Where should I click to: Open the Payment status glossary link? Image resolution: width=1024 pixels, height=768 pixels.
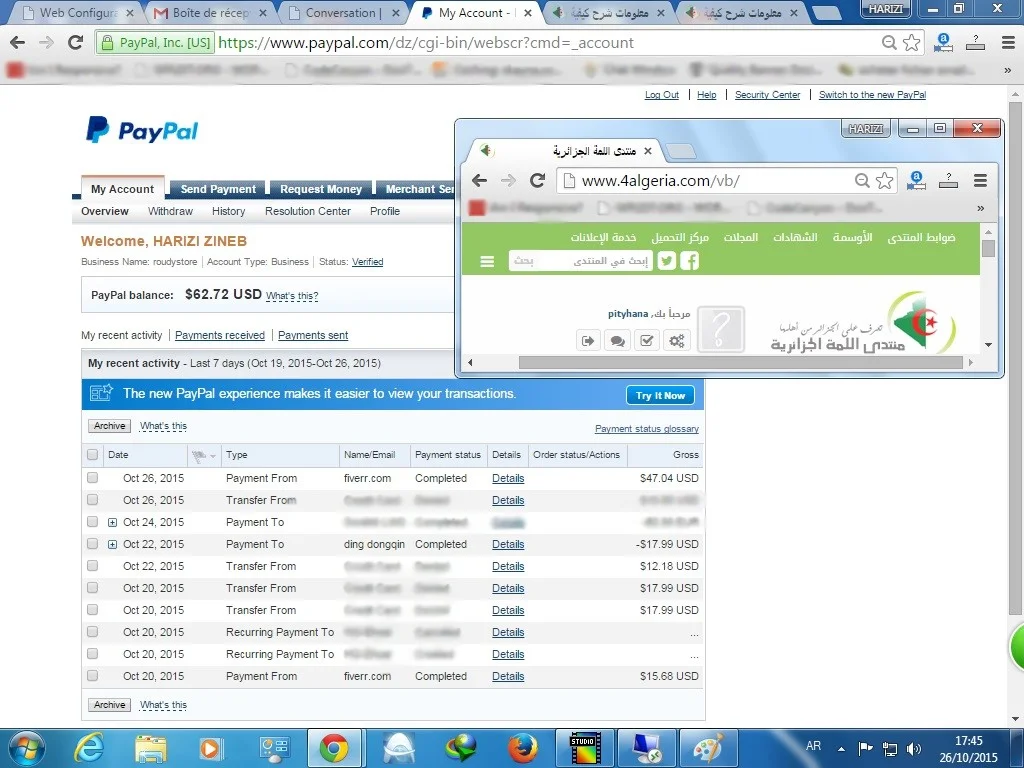[646, 429]
